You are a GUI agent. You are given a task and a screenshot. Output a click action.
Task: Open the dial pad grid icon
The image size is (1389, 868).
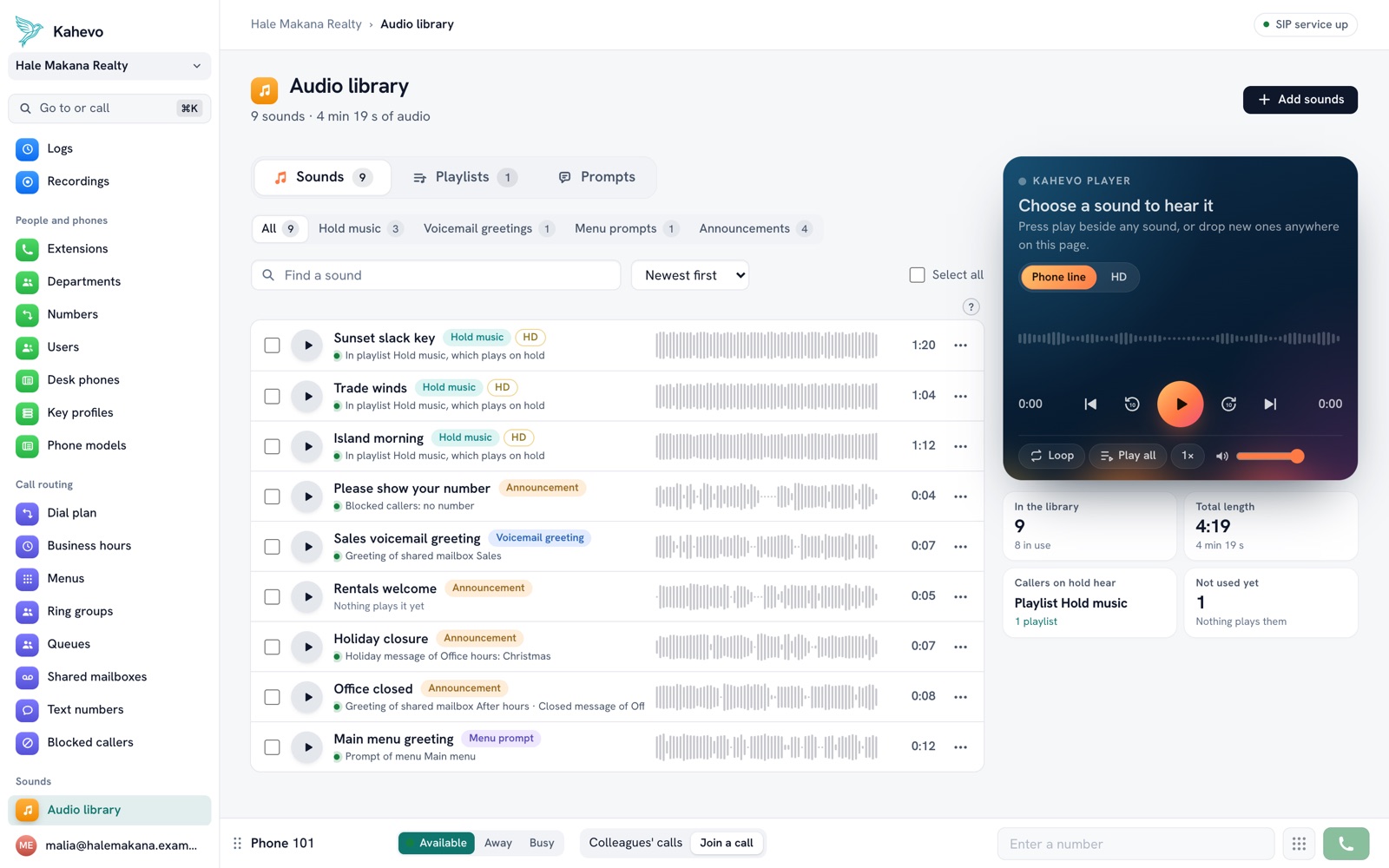1299,844
